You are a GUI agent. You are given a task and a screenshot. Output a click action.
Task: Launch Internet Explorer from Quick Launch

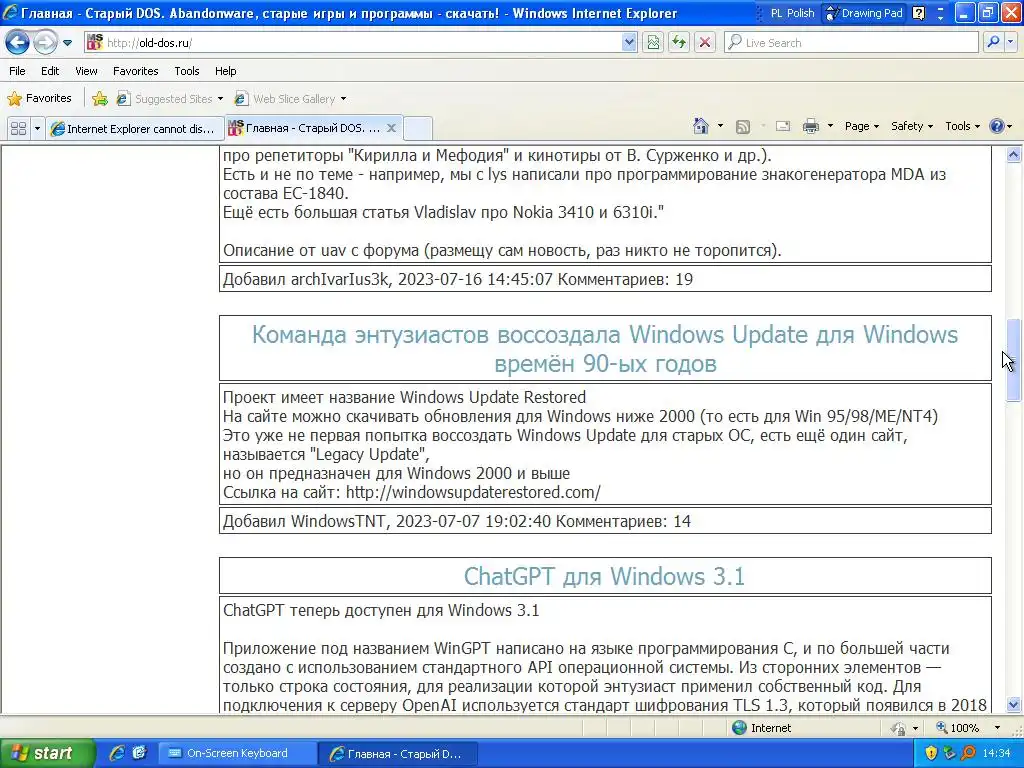pyautogui.click(x=117, y=754)
